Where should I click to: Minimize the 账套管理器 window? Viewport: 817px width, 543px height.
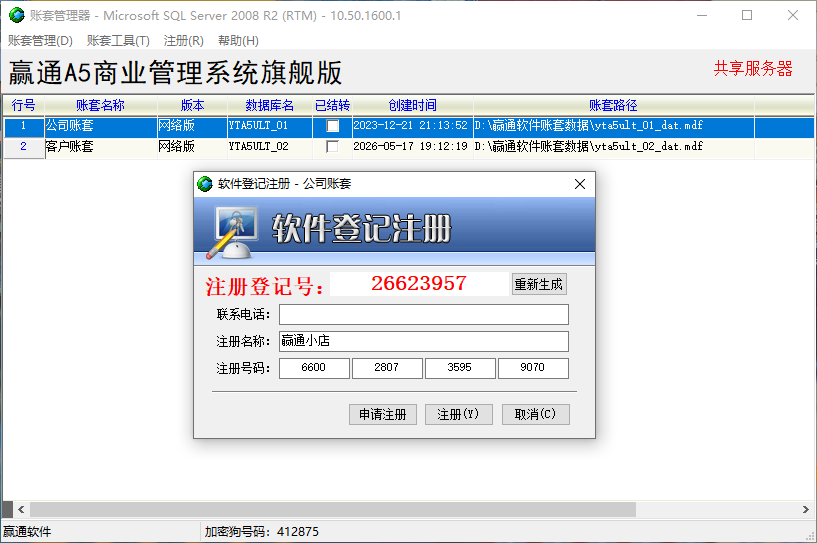point(702,15)
